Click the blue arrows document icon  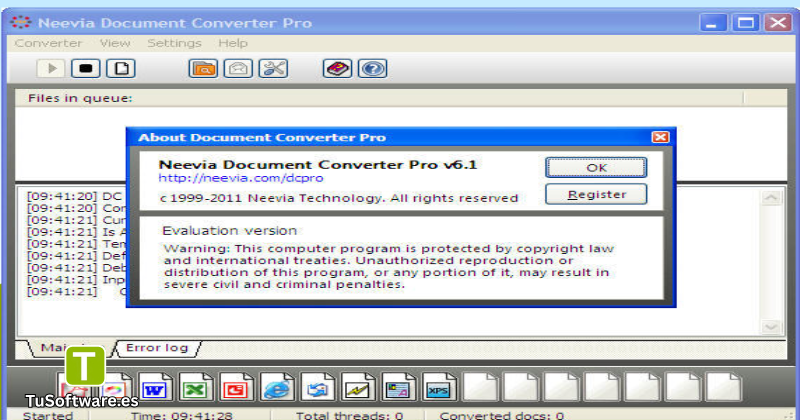point(317,387)
